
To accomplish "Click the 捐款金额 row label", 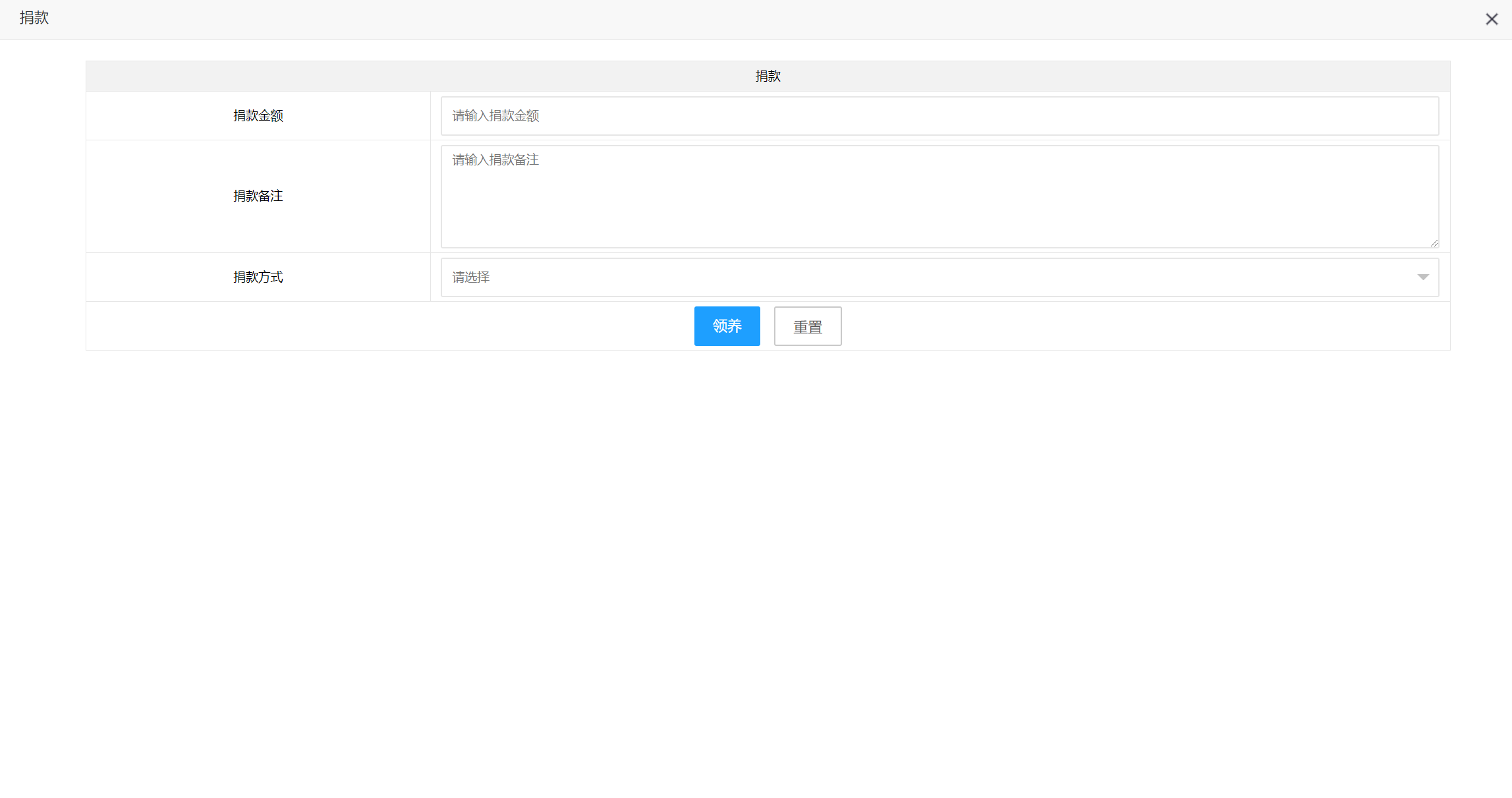I will coord(258,116).
